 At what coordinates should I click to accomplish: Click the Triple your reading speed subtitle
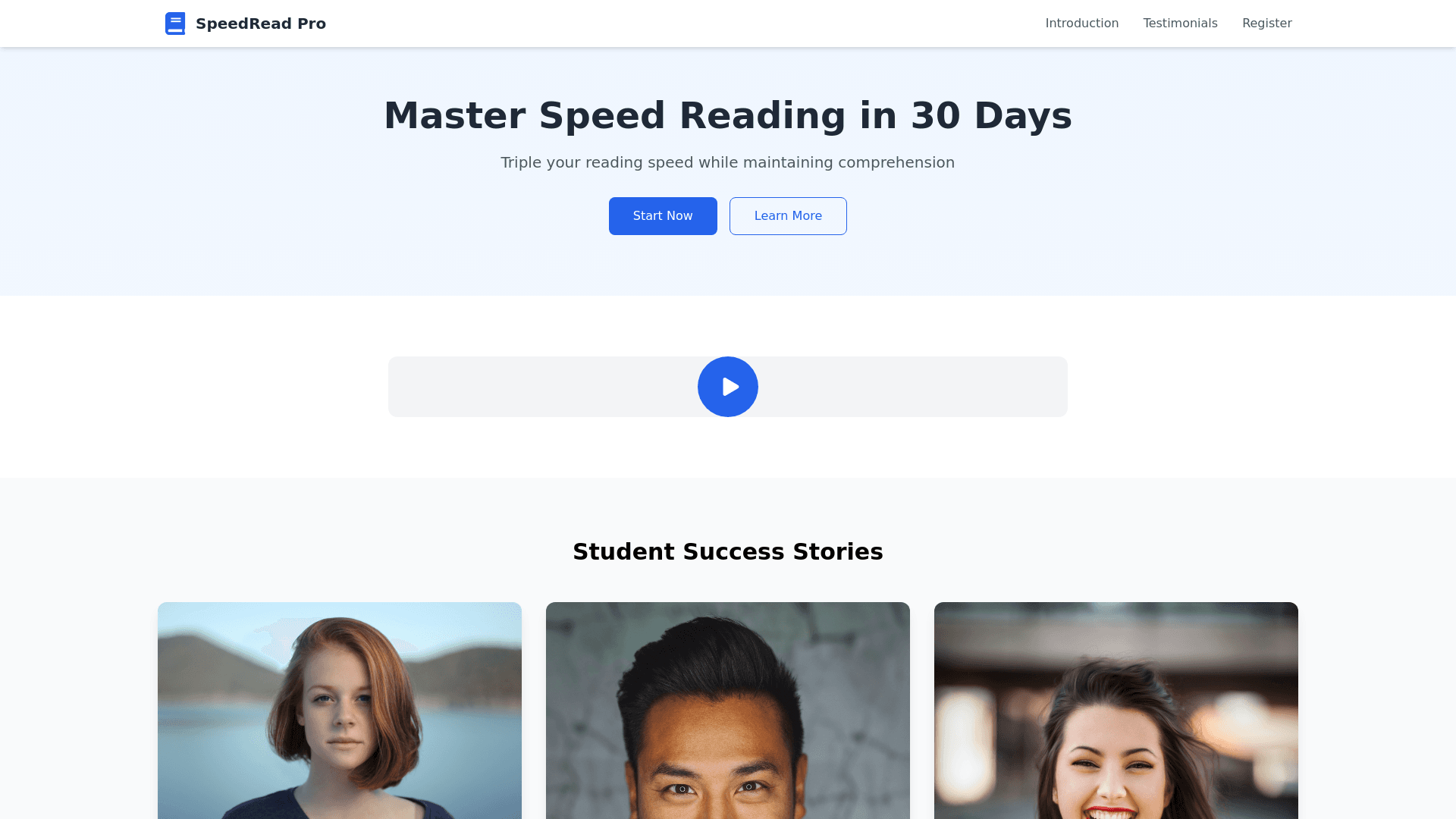(x=728, y=162)
